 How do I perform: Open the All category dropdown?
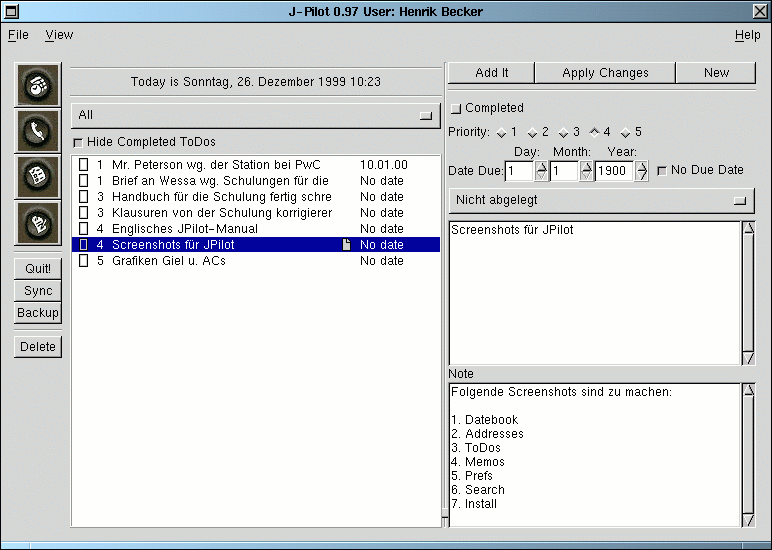click(256, 115)
